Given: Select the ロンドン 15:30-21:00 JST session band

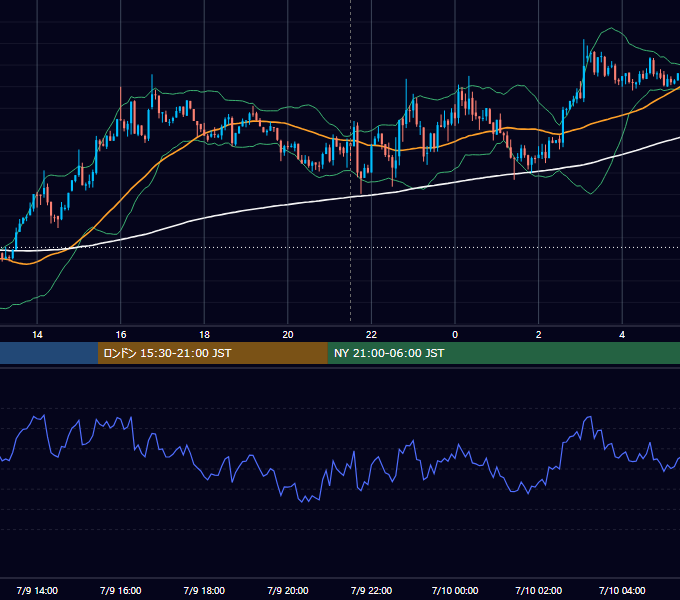Looking at the screenshot, I should click(x=212, y=353).
